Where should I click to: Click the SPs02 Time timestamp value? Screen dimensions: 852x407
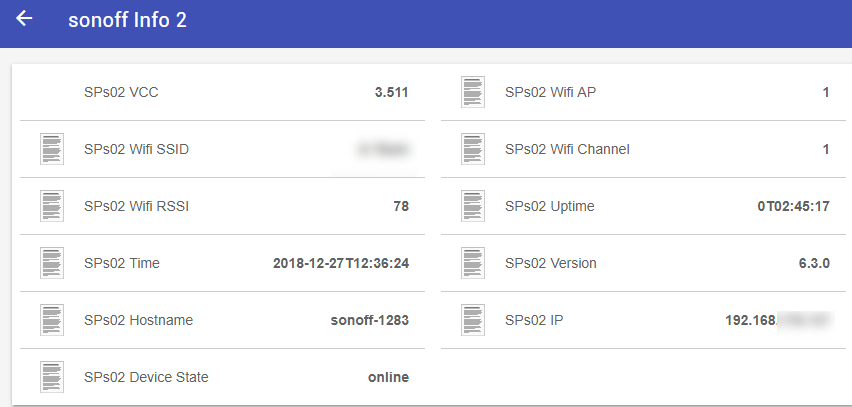341,263
